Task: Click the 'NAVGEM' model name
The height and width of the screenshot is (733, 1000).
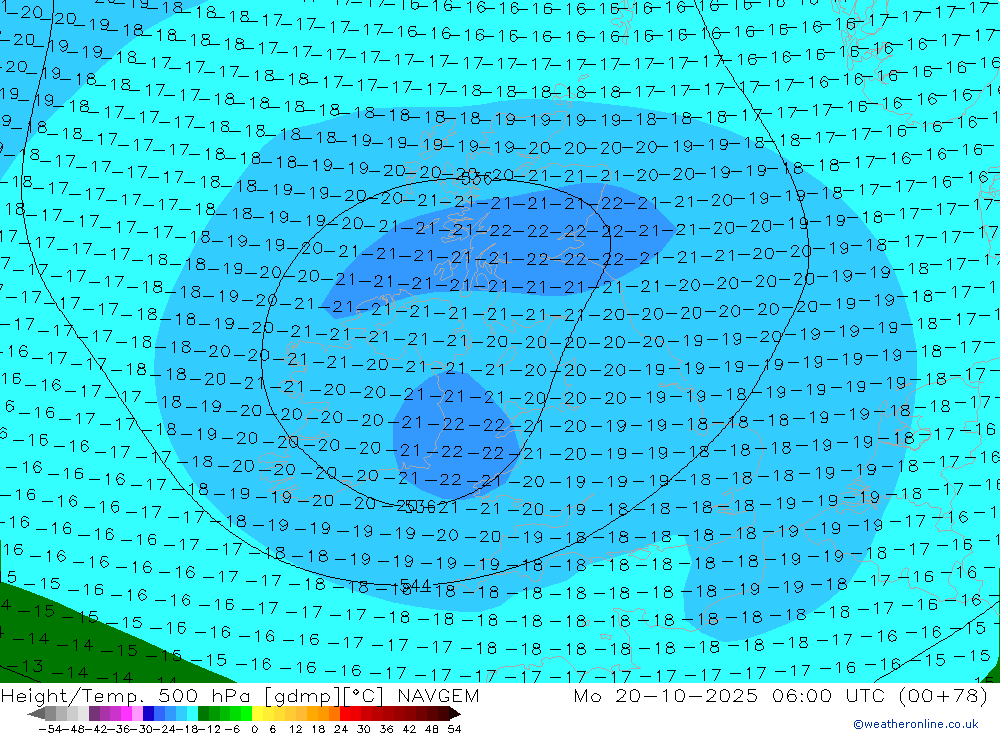Action: click(x=438, y=695)
